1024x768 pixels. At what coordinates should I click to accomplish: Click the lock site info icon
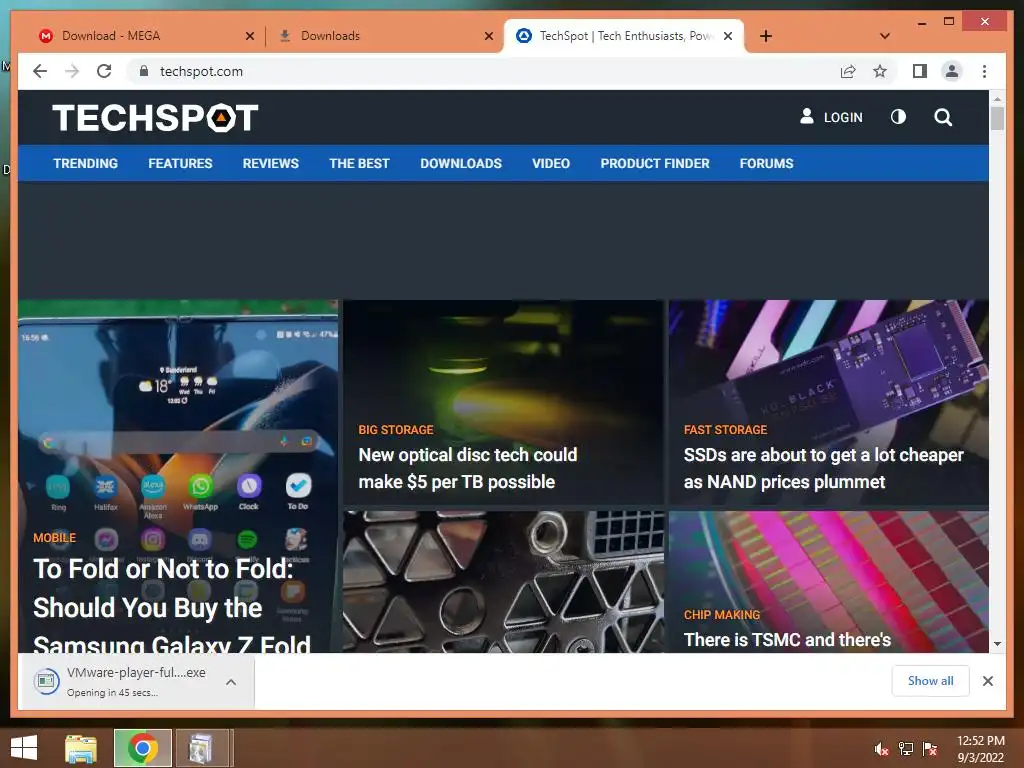pyautogui.click(x=144, y=71)
